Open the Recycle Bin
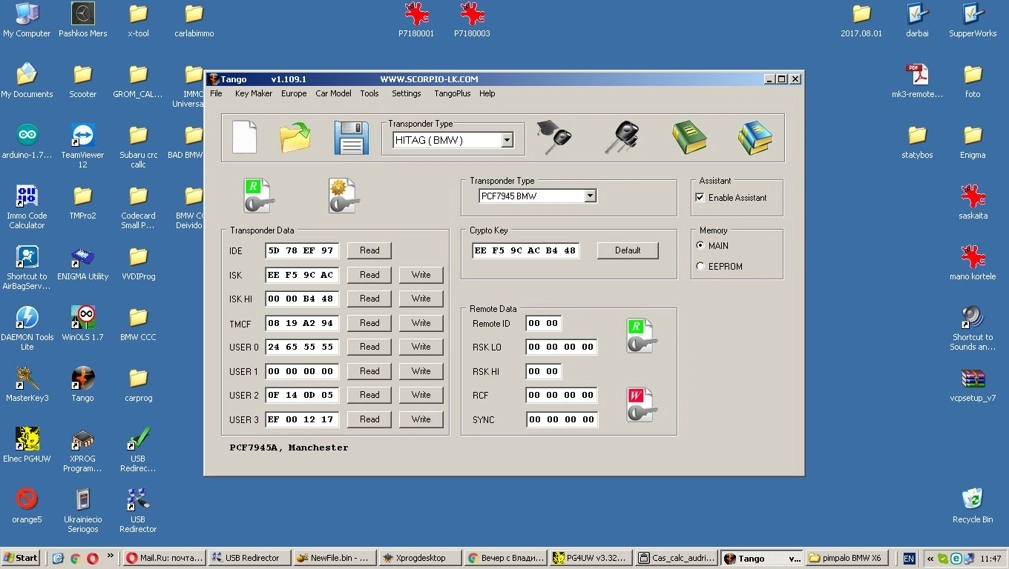 [972, 505]
